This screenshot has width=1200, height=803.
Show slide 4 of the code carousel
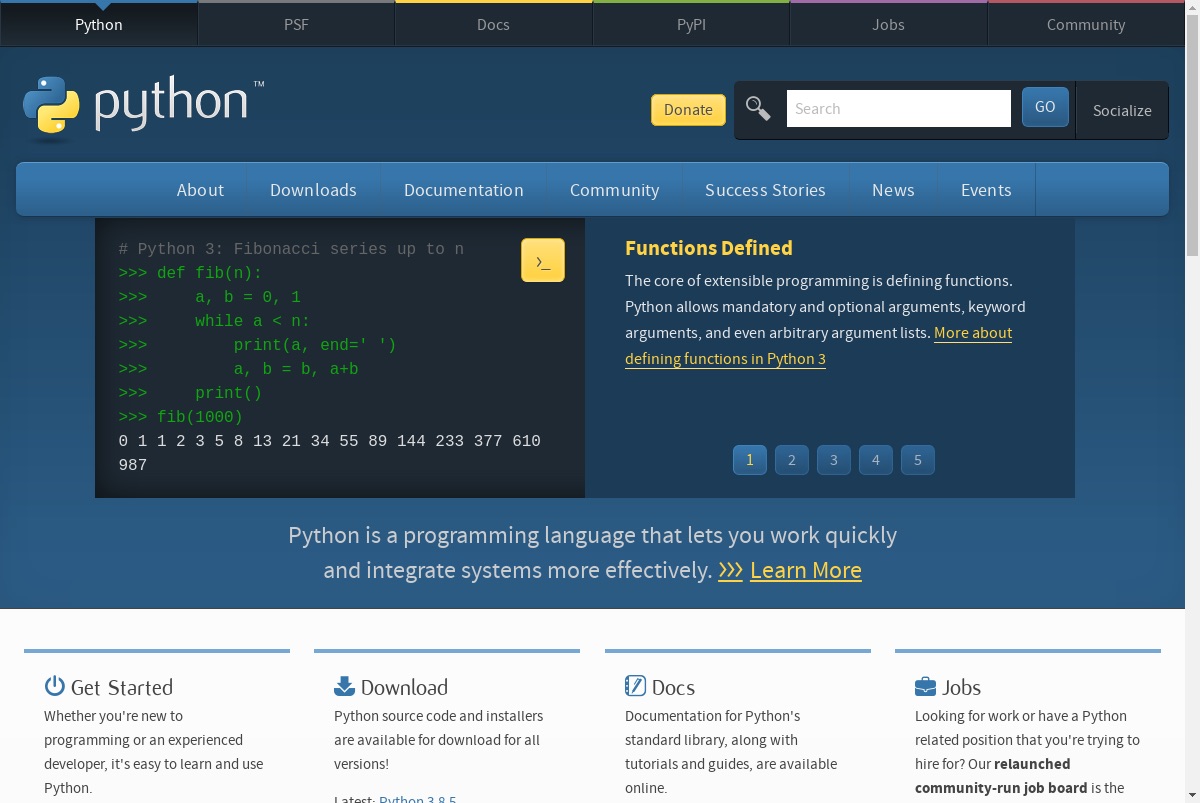point(876,460)
